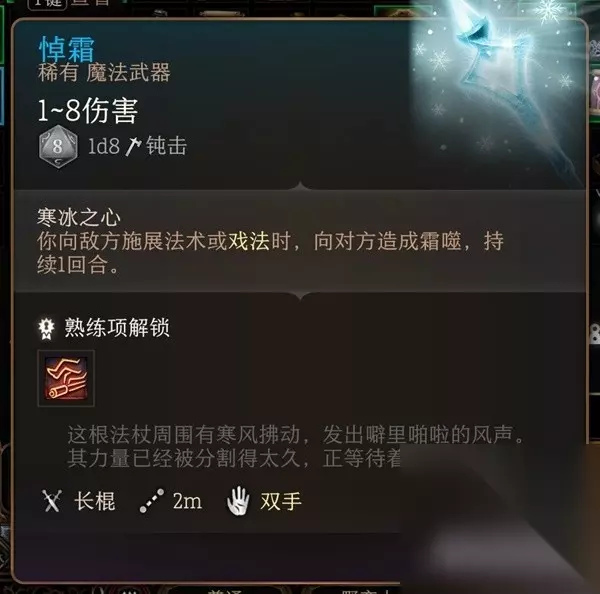Click the 1d8 dice roll text
600x594 pixels.
[104, 147]
